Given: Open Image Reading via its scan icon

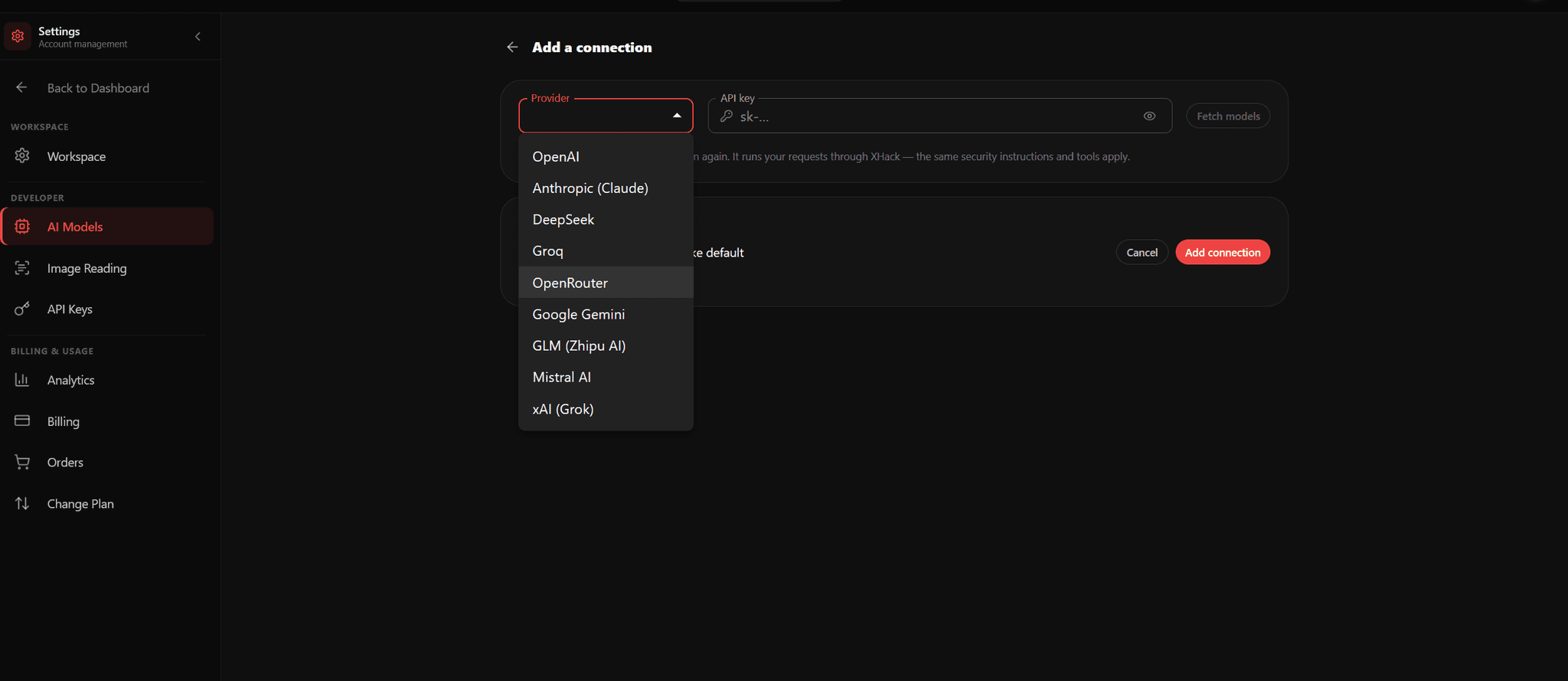Looking at the screenshot, I should (x=22, y=268).
